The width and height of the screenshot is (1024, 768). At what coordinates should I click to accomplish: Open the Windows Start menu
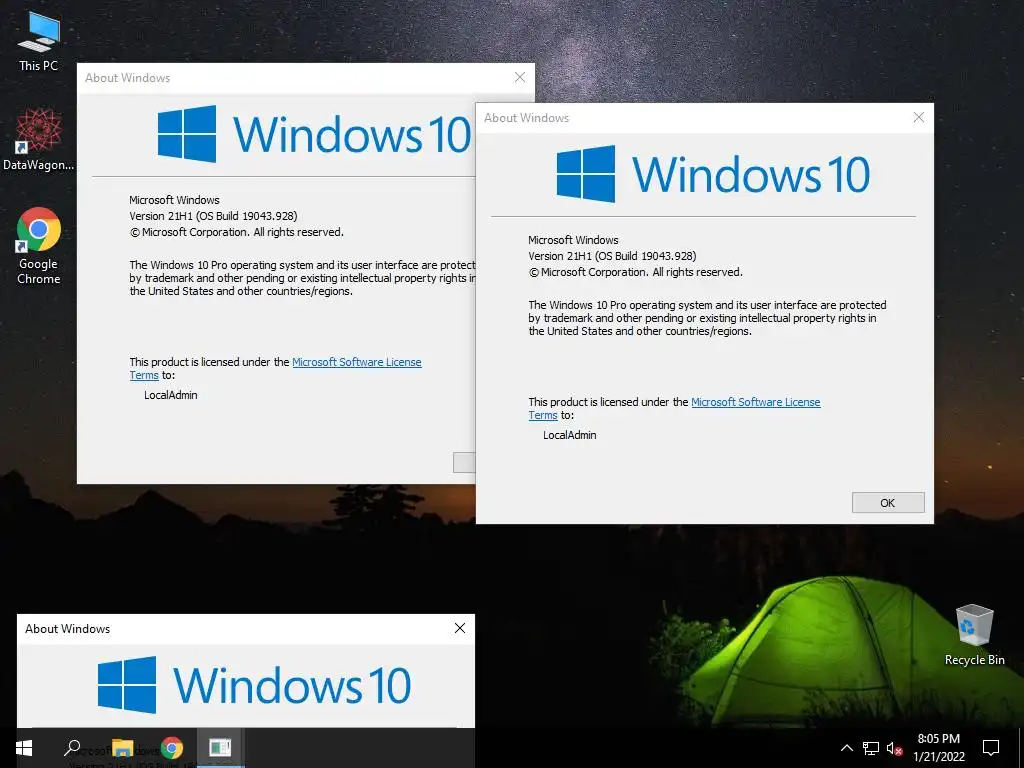point(24,748)
